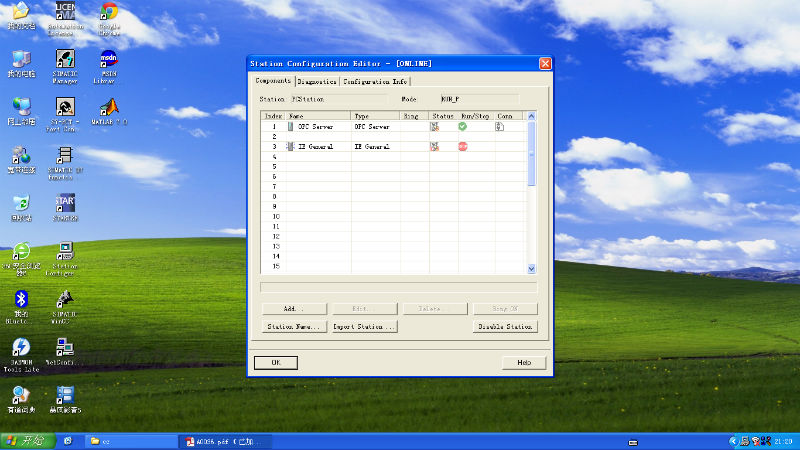
Task: Switch to the Components tab
Action: pyautogui.click(x=273, y=81)
